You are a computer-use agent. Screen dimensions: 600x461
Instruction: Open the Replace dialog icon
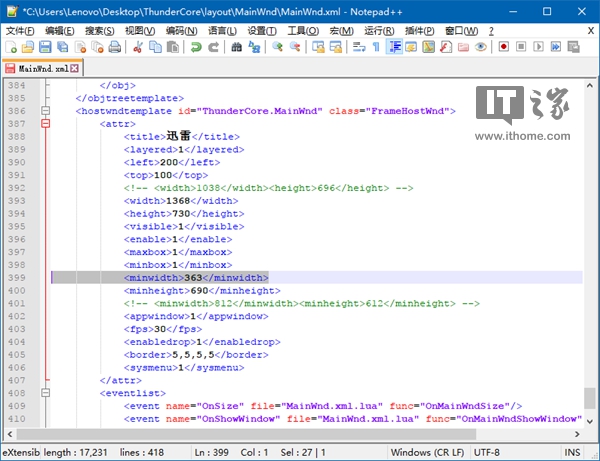point(254,47)
